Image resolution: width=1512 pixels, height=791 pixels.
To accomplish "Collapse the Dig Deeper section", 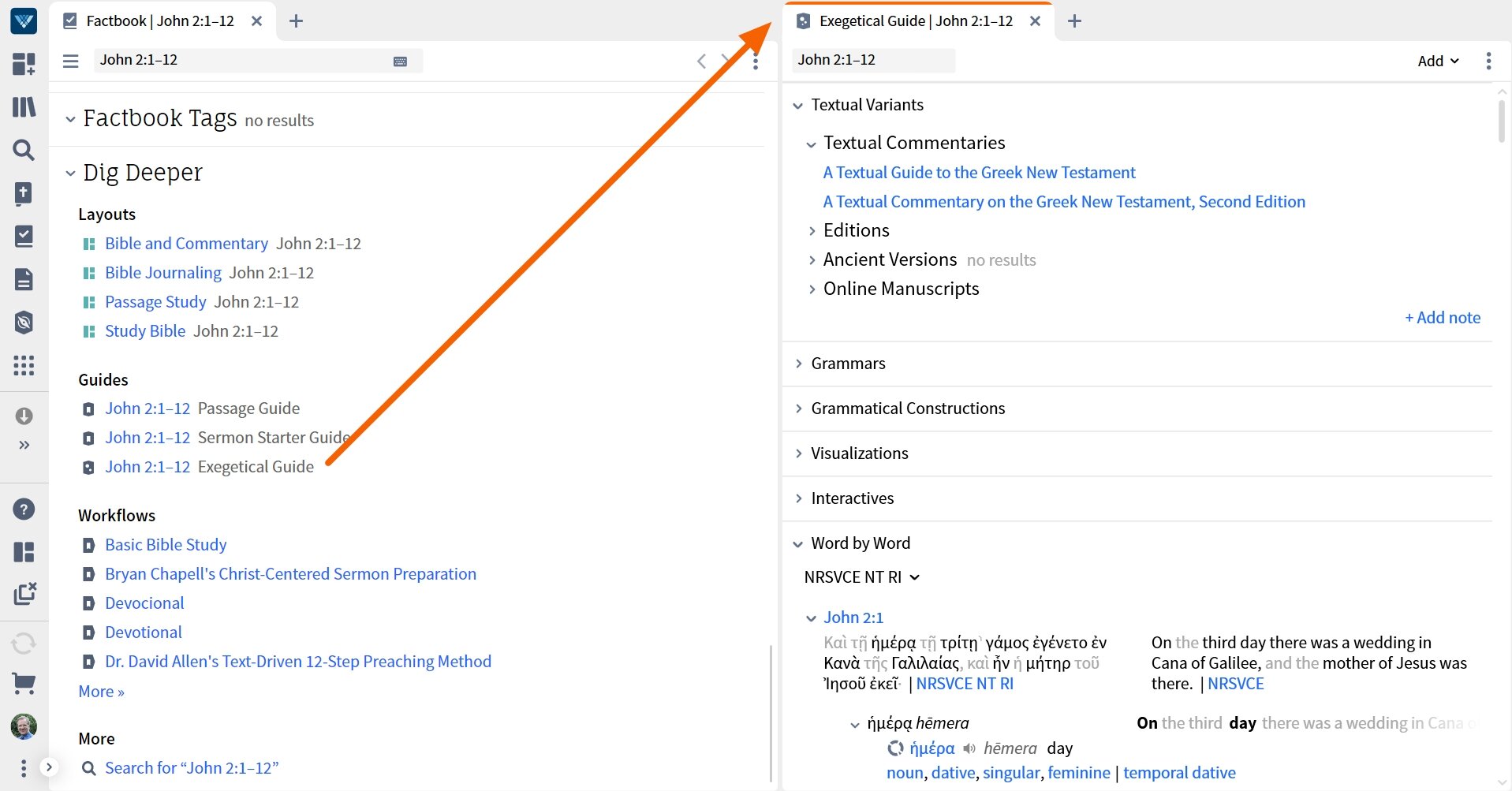I will [70, 173].
